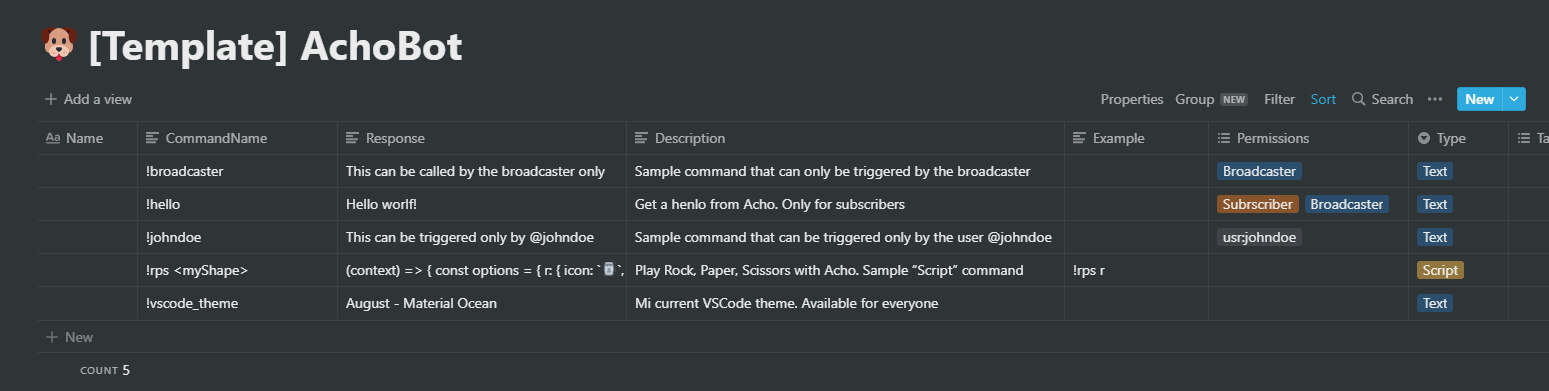This screenshot has height=391, width=1549.
Task: Select the orange Subrscriber permission tag
Action: click(1258, 204)
